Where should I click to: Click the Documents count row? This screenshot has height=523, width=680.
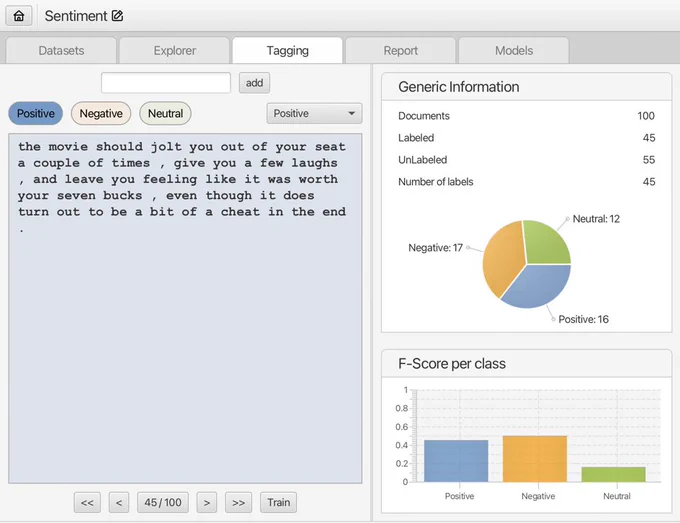point(526,116)
